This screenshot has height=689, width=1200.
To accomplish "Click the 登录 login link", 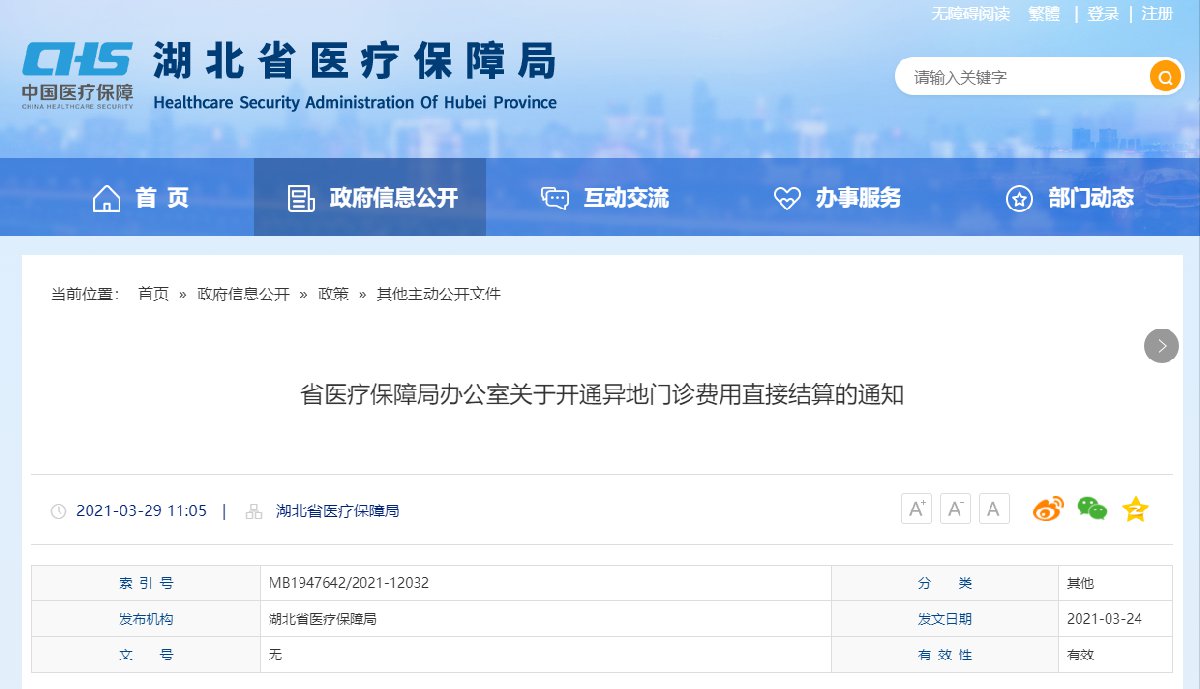I will pyautogui.click(x=1103, y=14).
